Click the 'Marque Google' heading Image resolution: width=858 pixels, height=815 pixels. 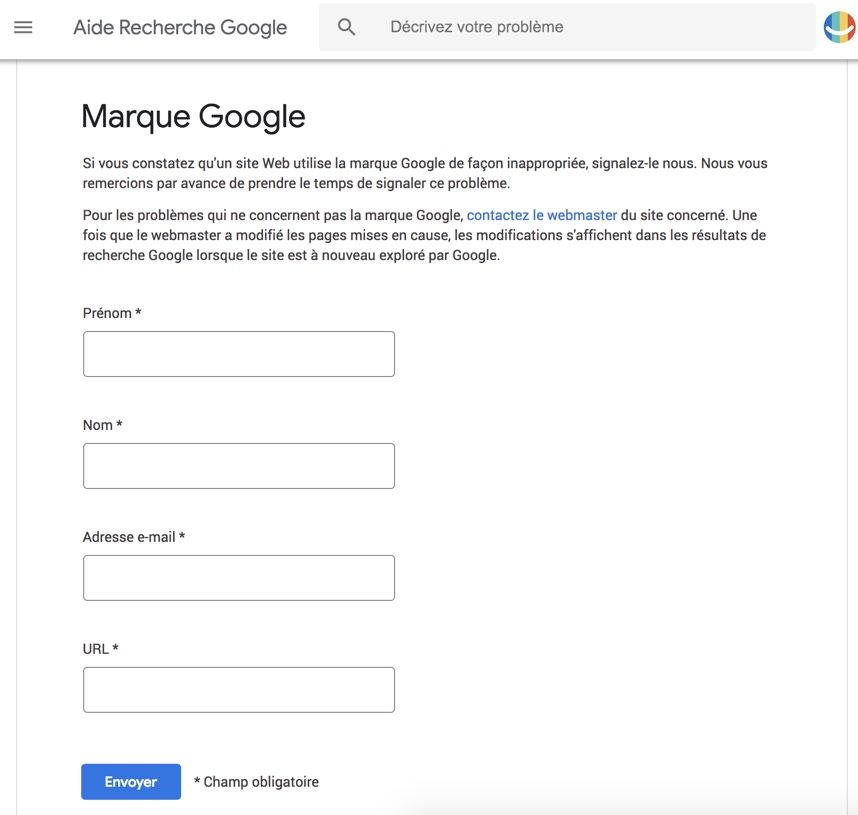[x=193, y=117]
